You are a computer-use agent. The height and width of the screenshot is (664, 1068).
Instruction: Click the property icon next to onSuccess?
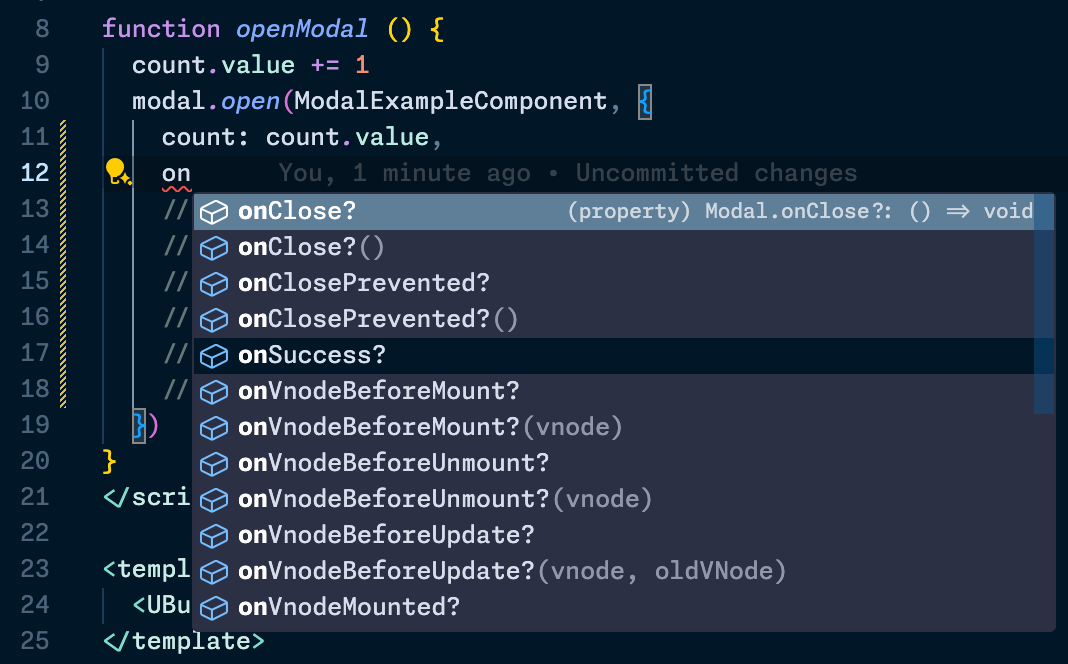tap(214, 355)
